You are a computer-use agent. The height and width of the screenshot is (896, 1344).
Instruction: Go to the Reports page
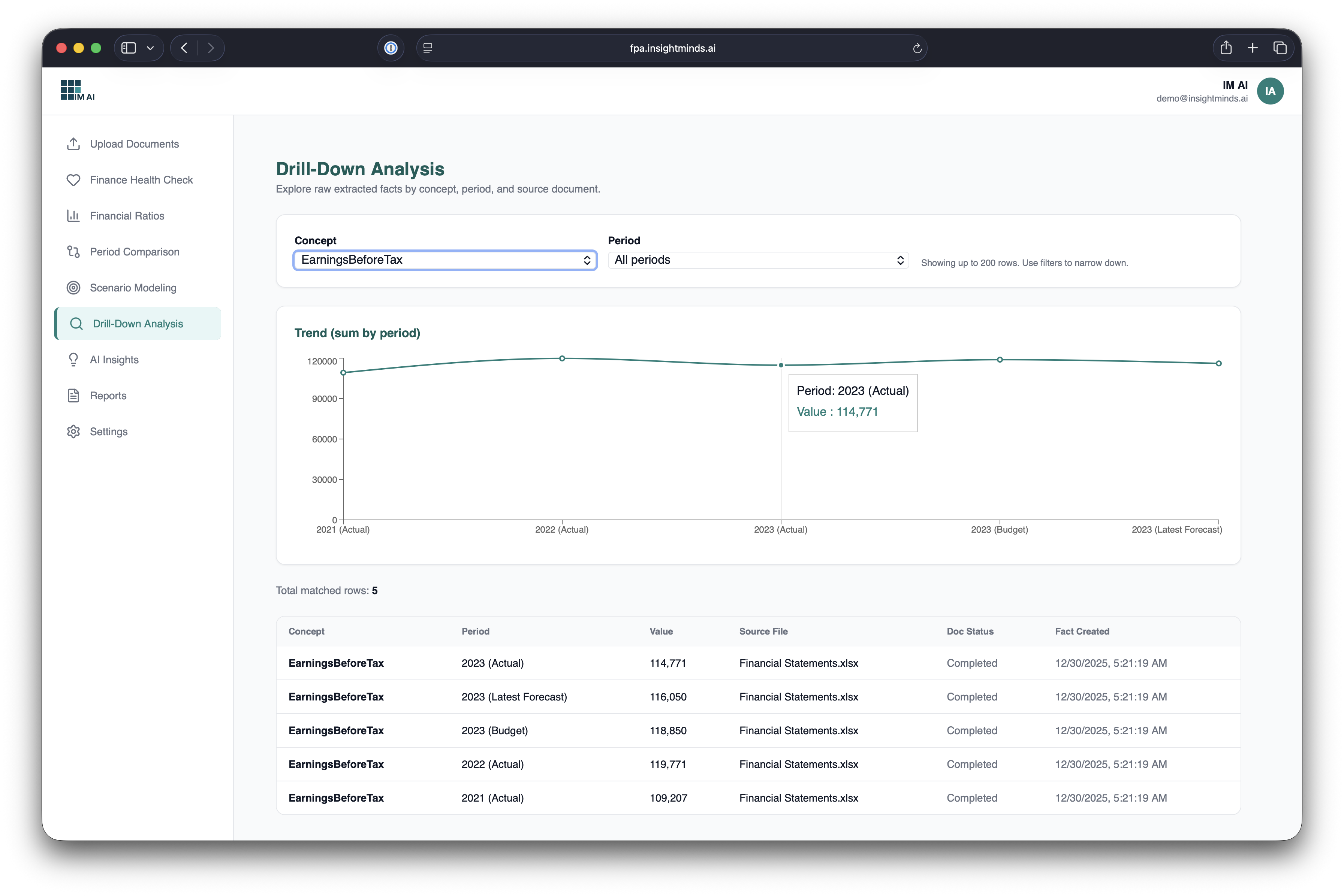pos(108,396)
